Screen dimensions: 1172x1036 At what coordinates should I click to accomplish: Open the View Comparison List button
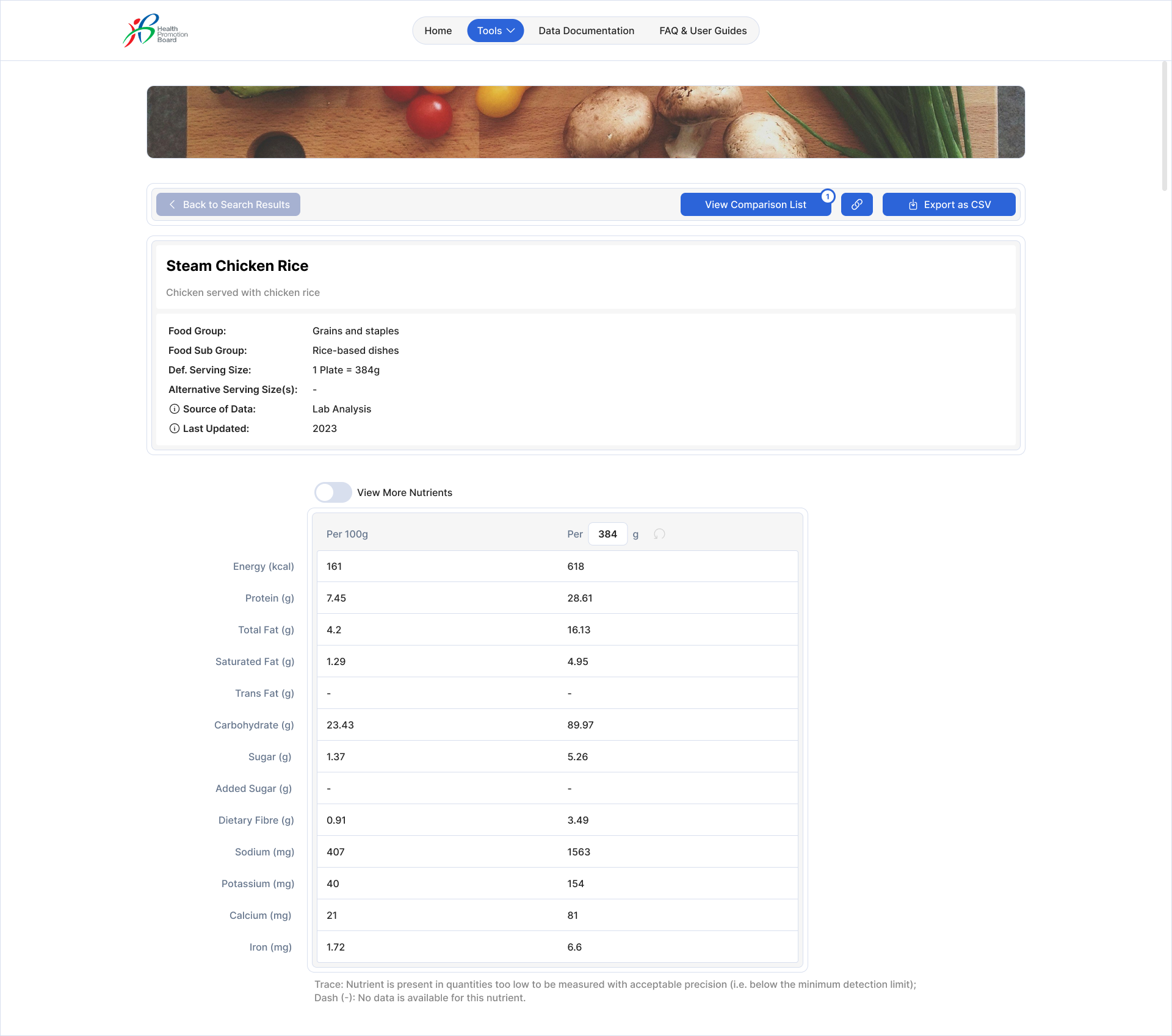(x=755, y=204)
